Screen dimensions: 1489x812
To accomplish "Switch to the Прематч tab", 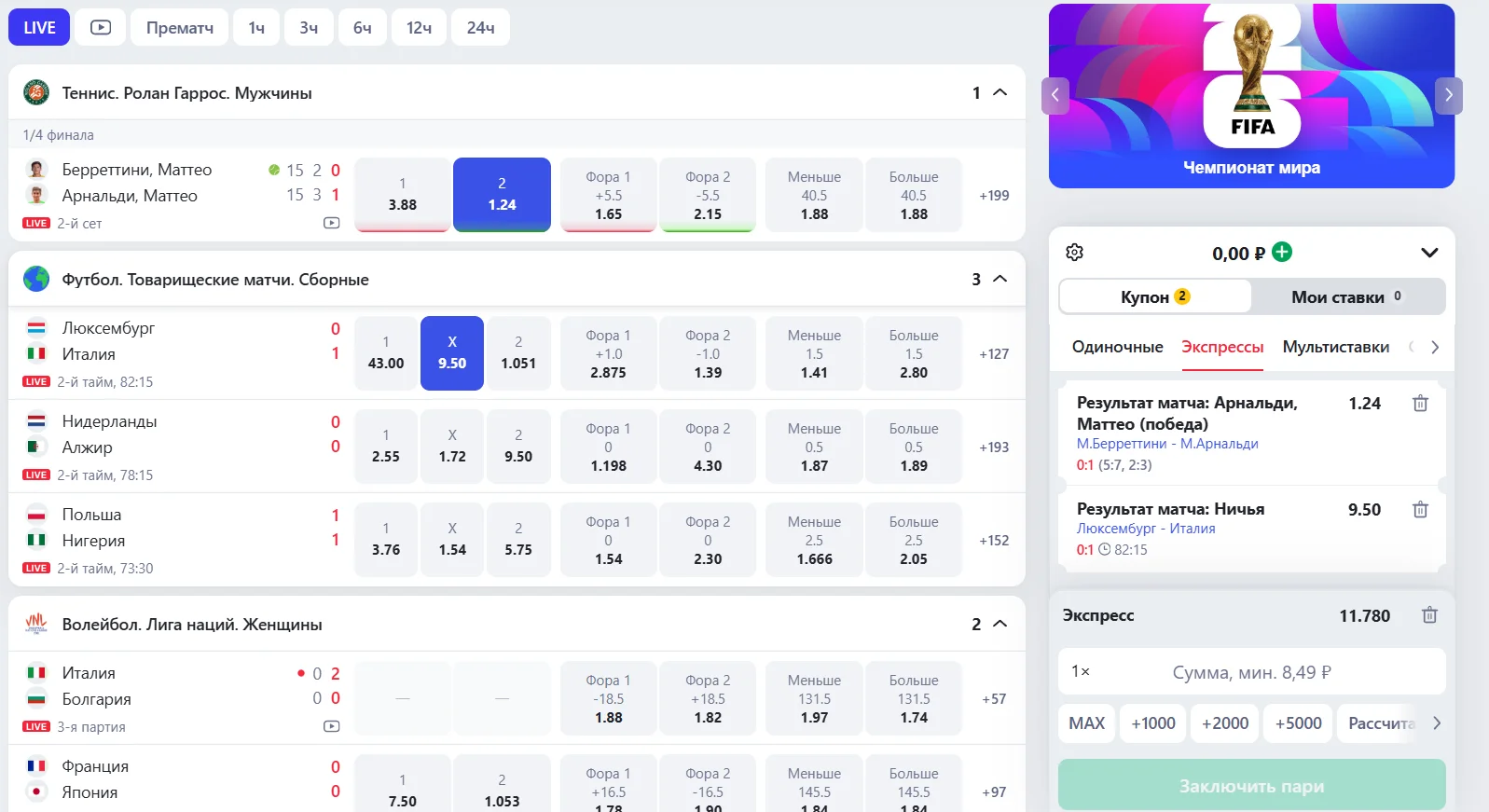I will point(180,27).
